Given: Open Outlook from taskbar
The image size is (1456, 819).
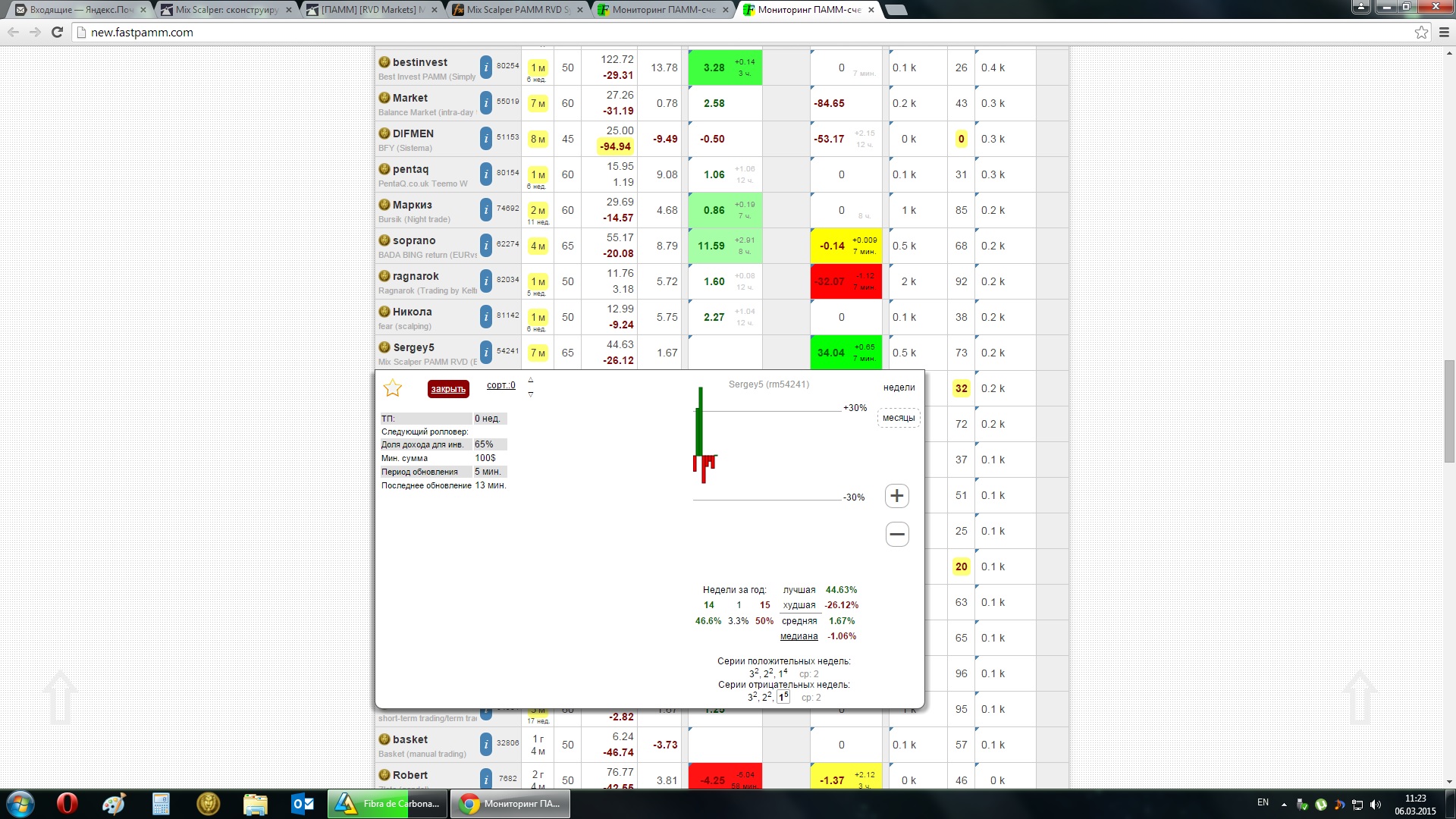Looking at the screenshot, I should coord(303,804).
